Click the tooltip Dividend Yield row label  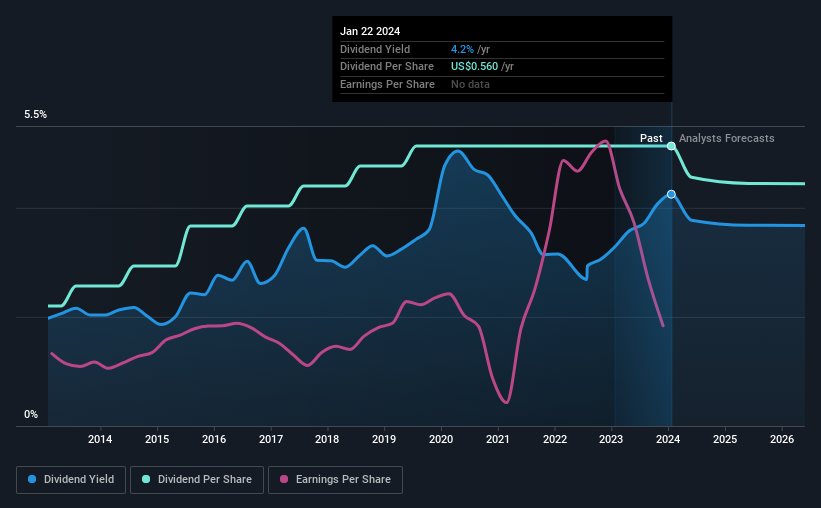tap(375, 49)
